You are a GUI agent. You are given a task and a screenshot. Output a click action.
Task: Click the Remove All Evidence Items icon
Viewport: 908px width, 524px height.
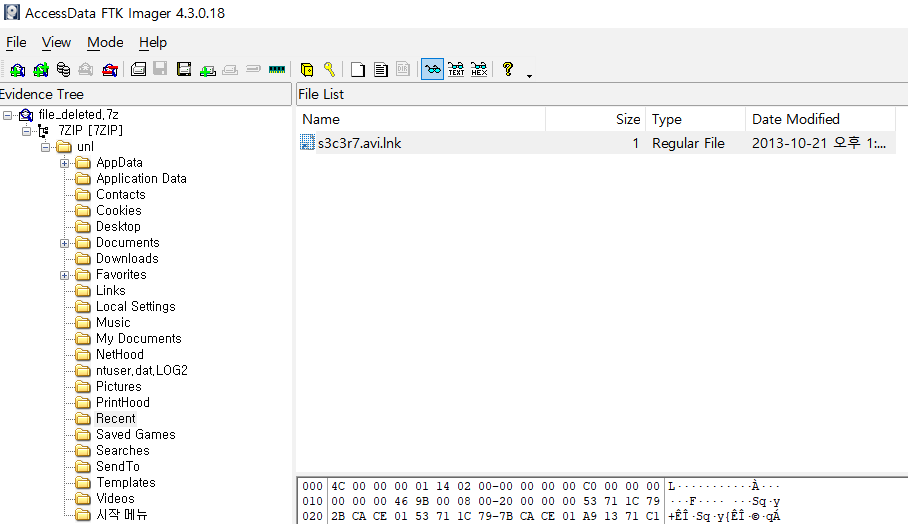tap(109, 70)
